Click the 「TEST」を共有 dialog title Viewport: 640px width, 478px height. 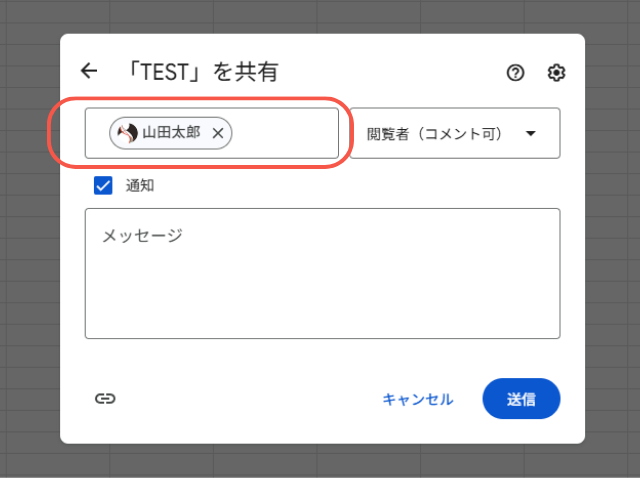(202, 72)
